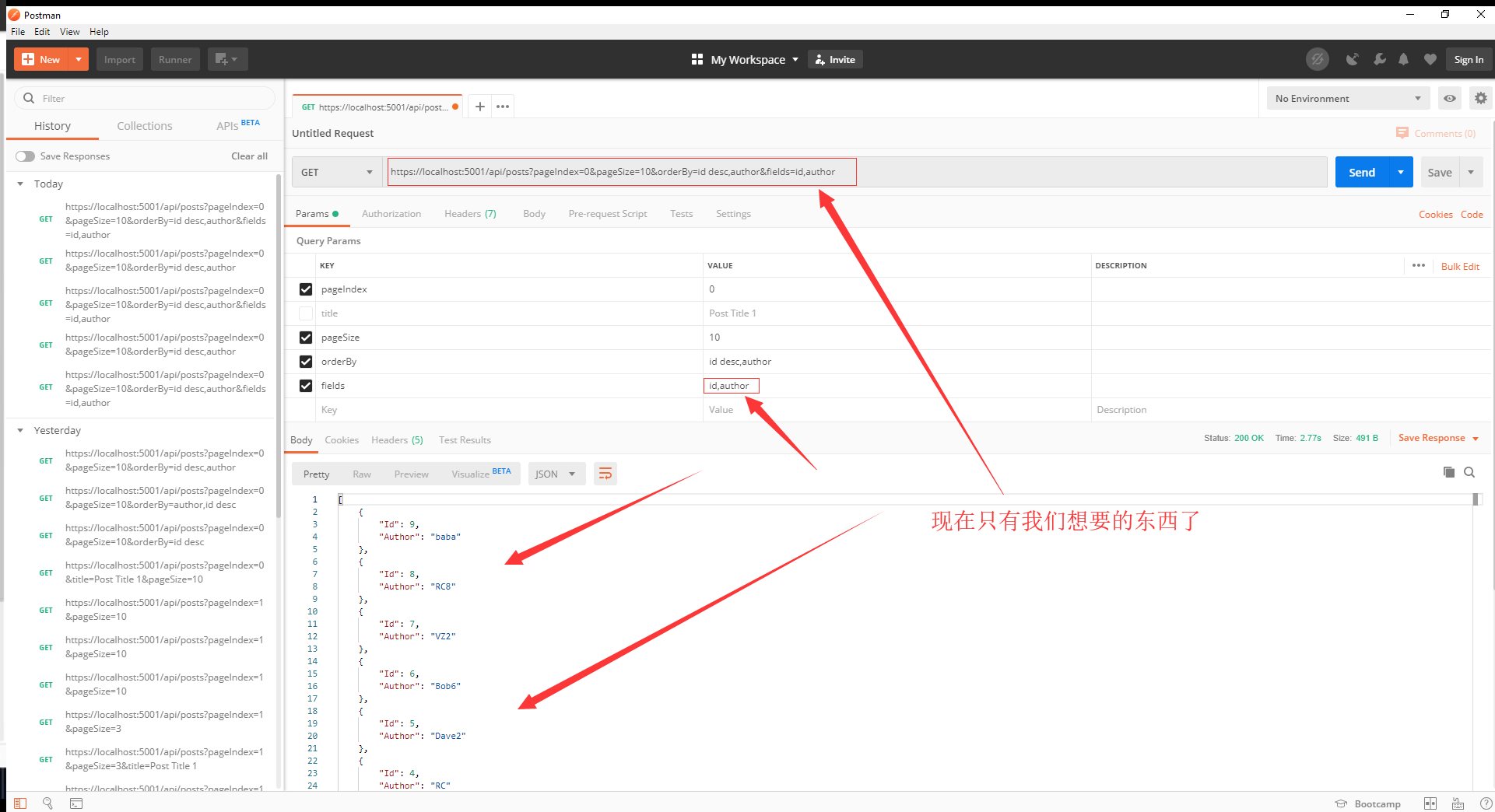This screenshot has height=812, width=1495.
Task: Open the Pre-request Script tab
Action: click(608, 214)
